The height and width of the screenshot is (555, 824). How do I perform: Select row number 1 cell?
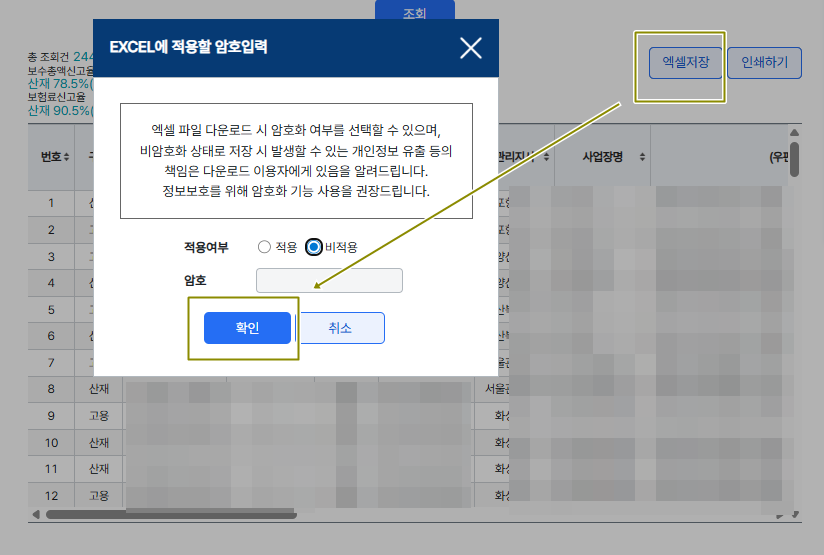click(51, 203)
